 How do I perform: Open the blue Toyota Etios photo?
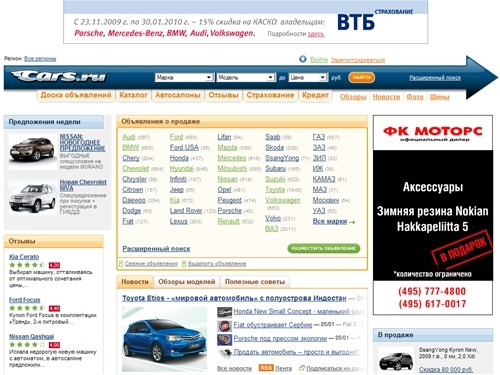click(x=164, y=339)
